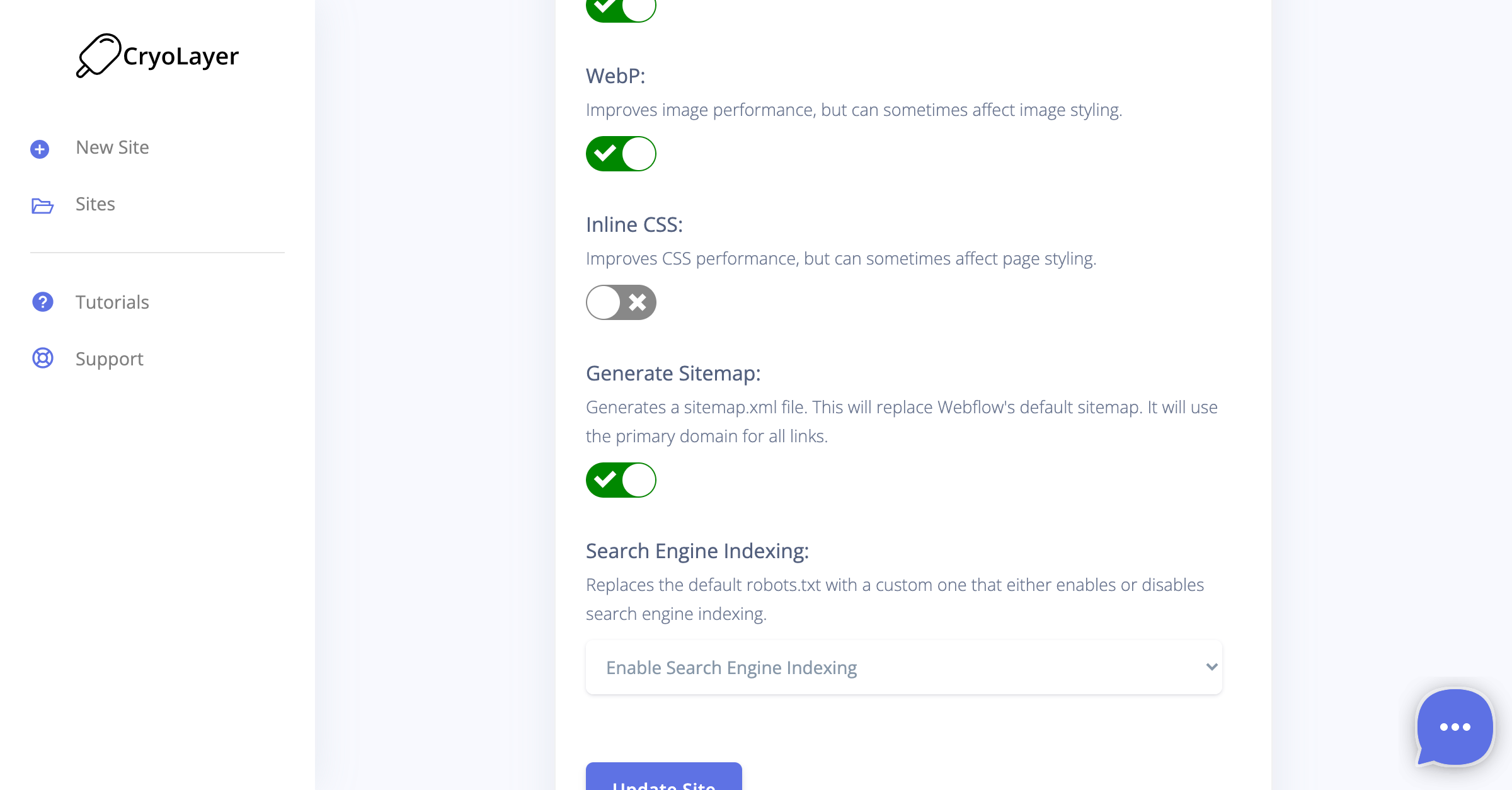Image resolution: width=1512 pixels, height=790 pixels.
Task: Enable the Inline CSS toggle
Action: pos(621,302)
